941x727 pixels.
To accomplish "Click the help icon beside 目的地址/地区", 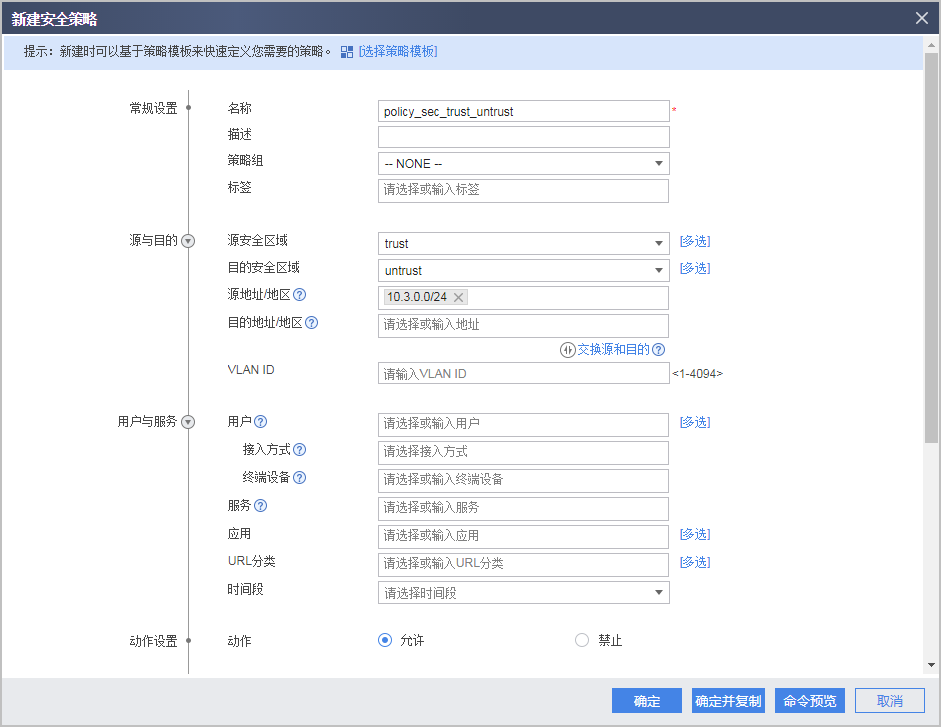I will (x=313, y=323).
